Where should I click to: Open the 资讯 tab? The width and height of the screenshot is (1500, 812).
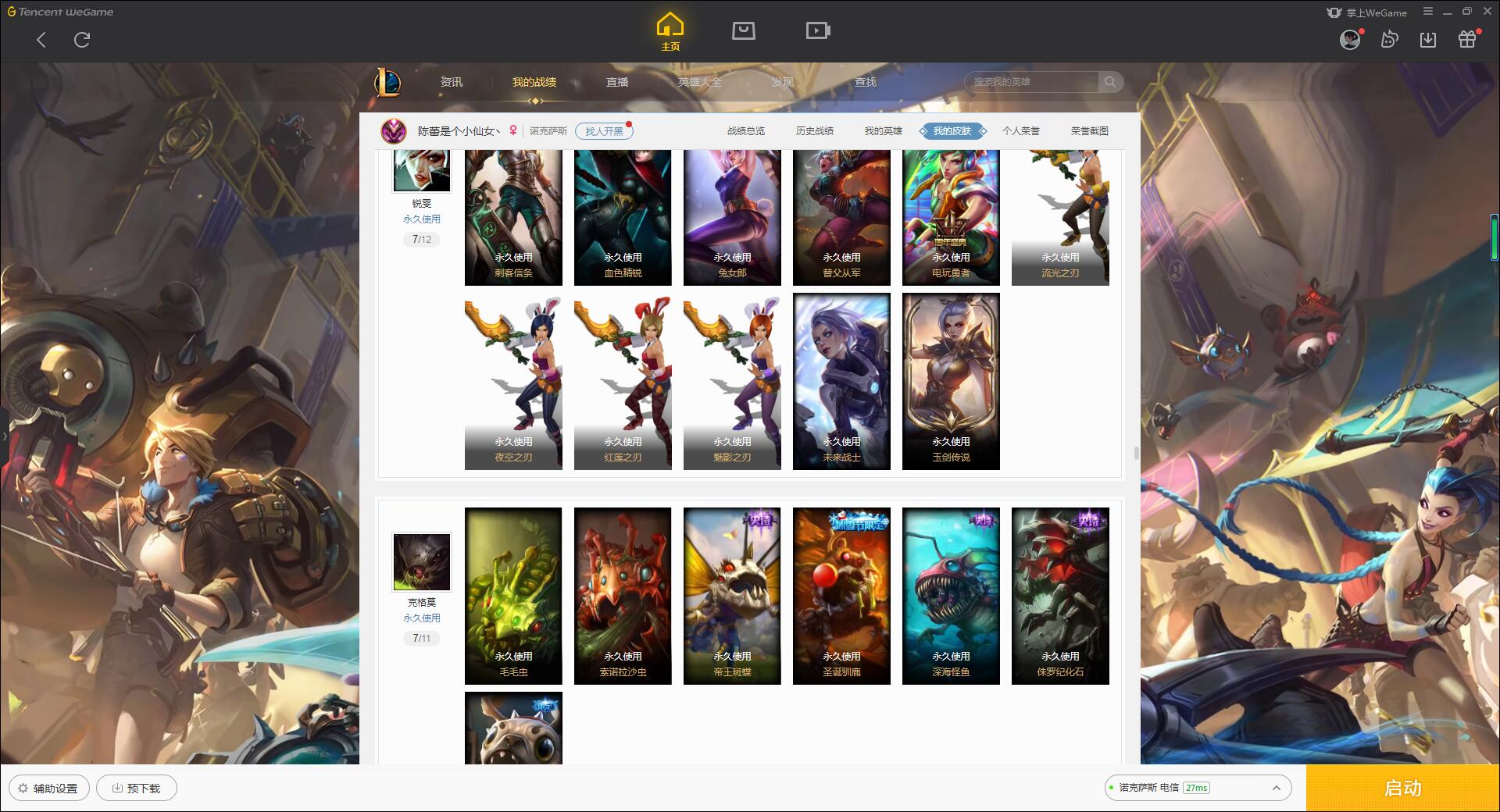click(x=452, y=82)
